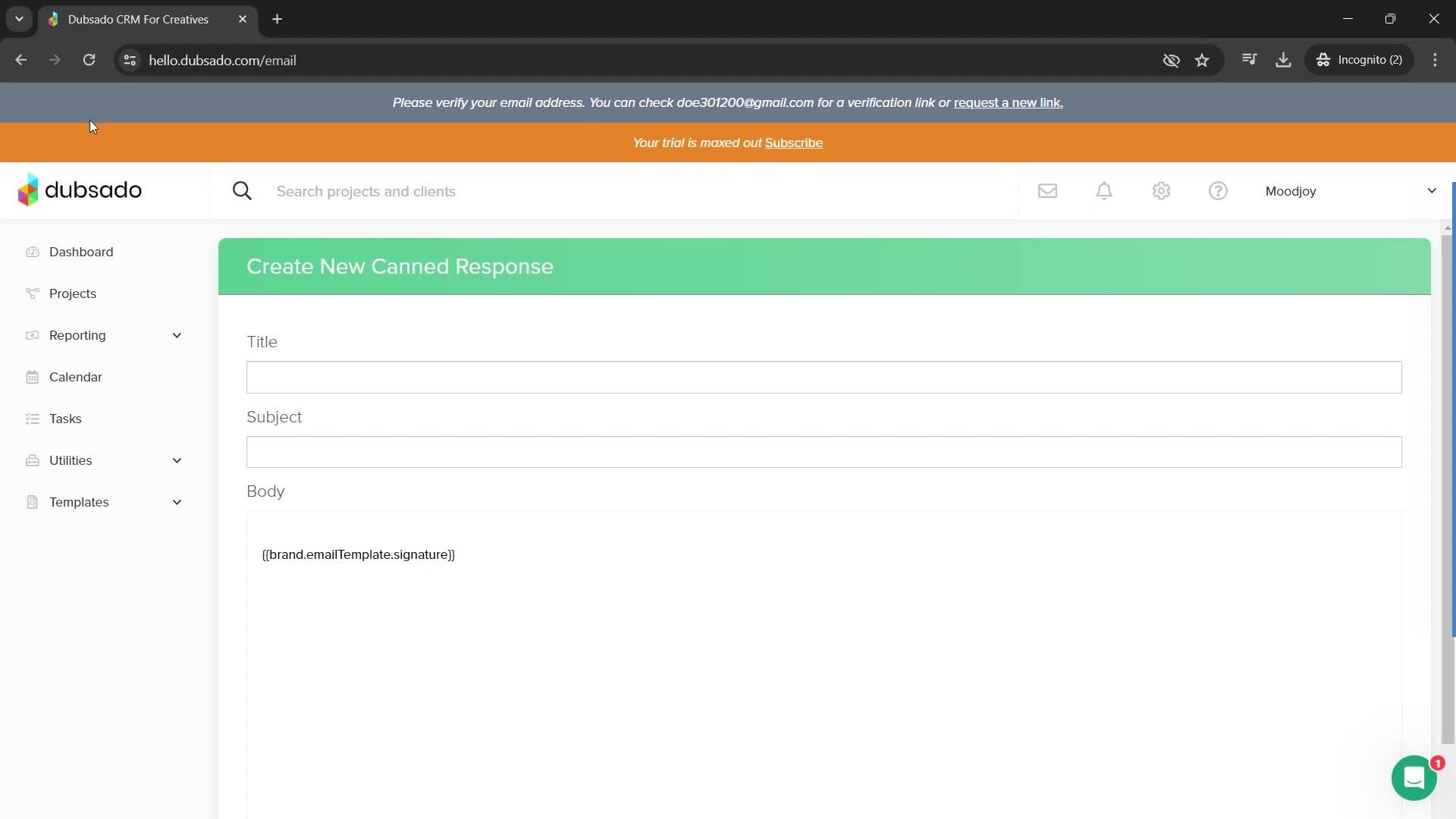Click the Projects sidebar icon

pos(32,293)
